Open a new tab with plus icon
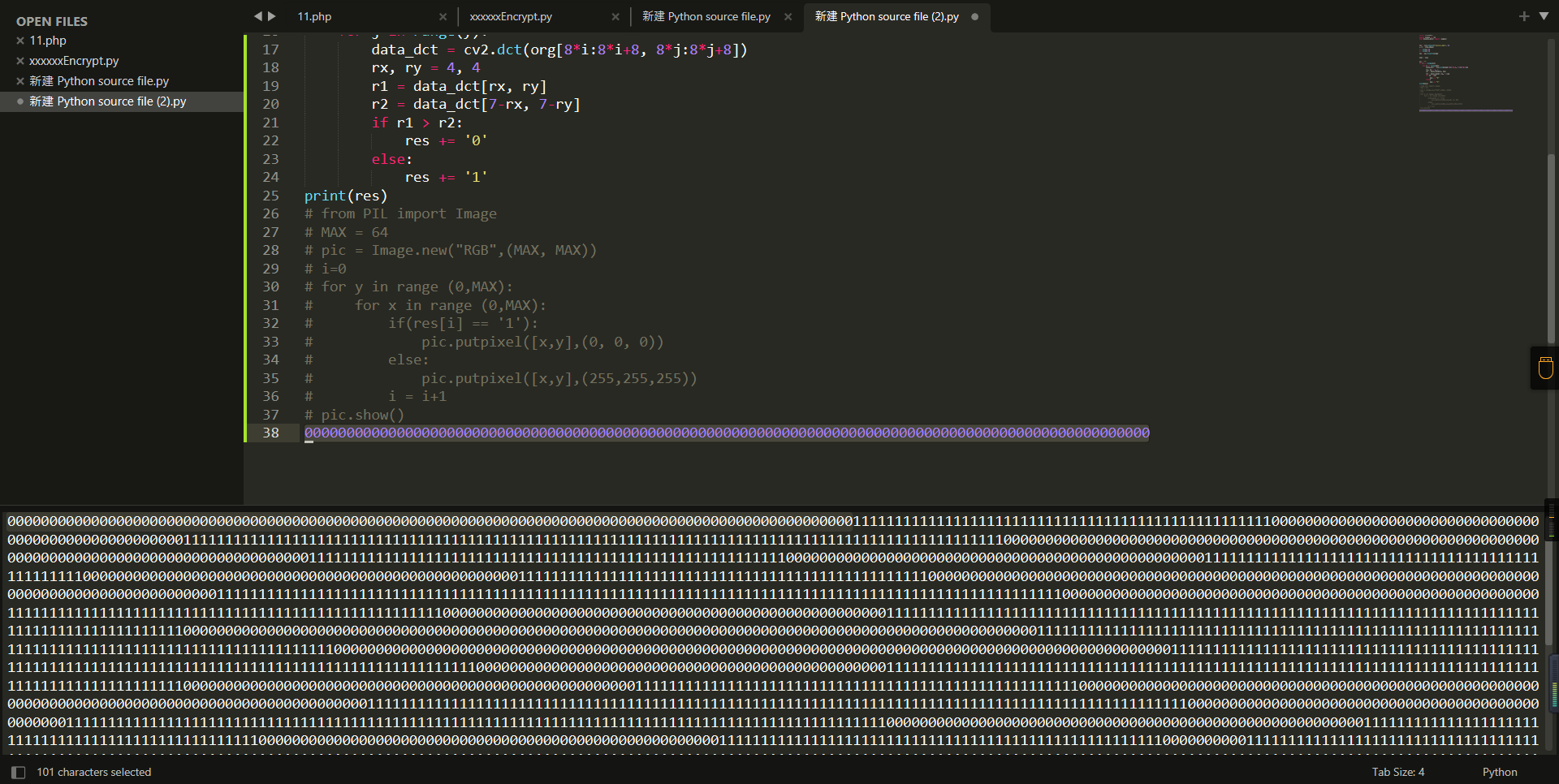This screenshot has width=1559, height=784. point(1523,16)
